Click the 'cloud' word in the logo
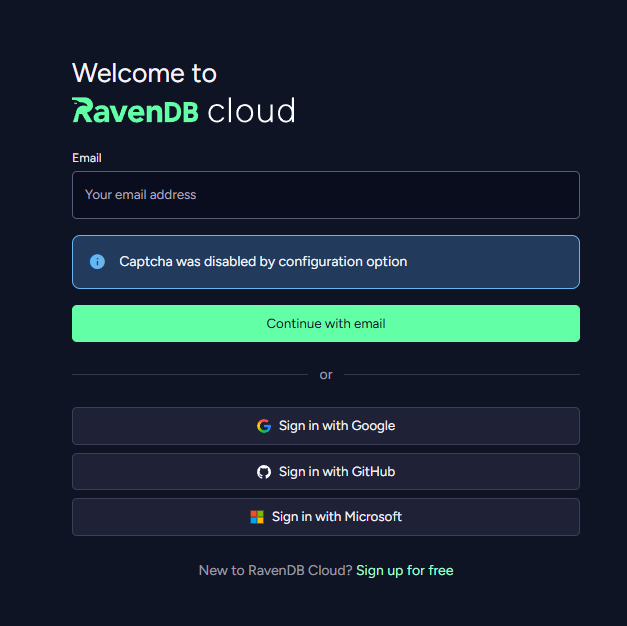Image resolution: width=627 pixels, height=626 pixels. pyautogui.click(x=252, y=110)
